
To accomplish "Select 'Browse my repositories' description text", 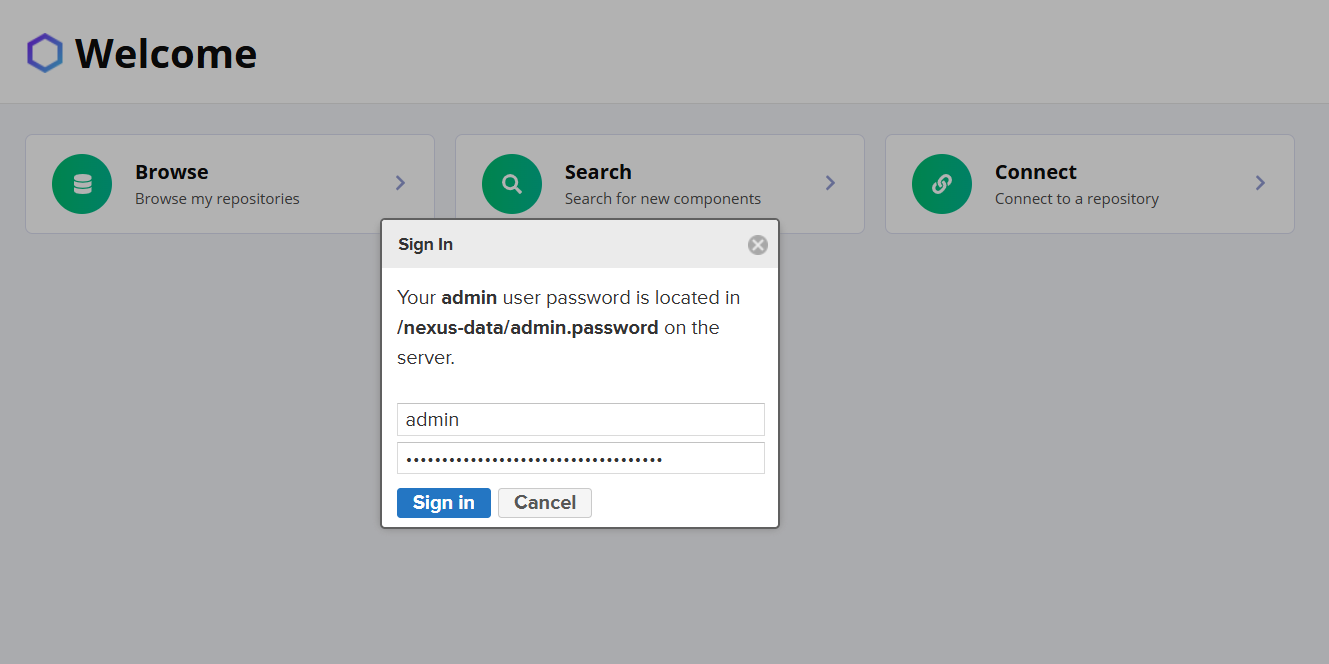I will tap(217, 199).
